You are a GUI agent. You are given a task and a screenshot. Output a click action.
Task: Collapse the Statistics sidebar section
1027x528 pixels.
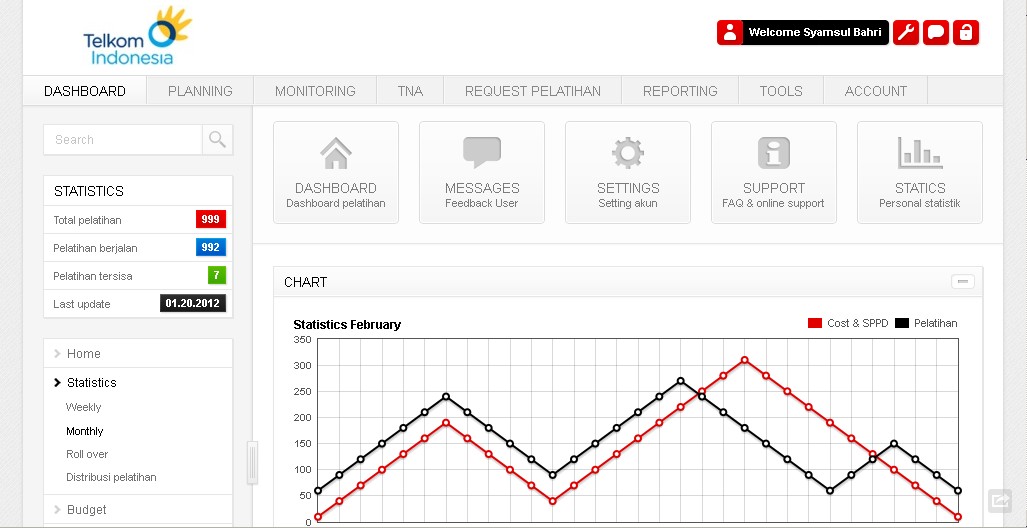click(91, 383)
